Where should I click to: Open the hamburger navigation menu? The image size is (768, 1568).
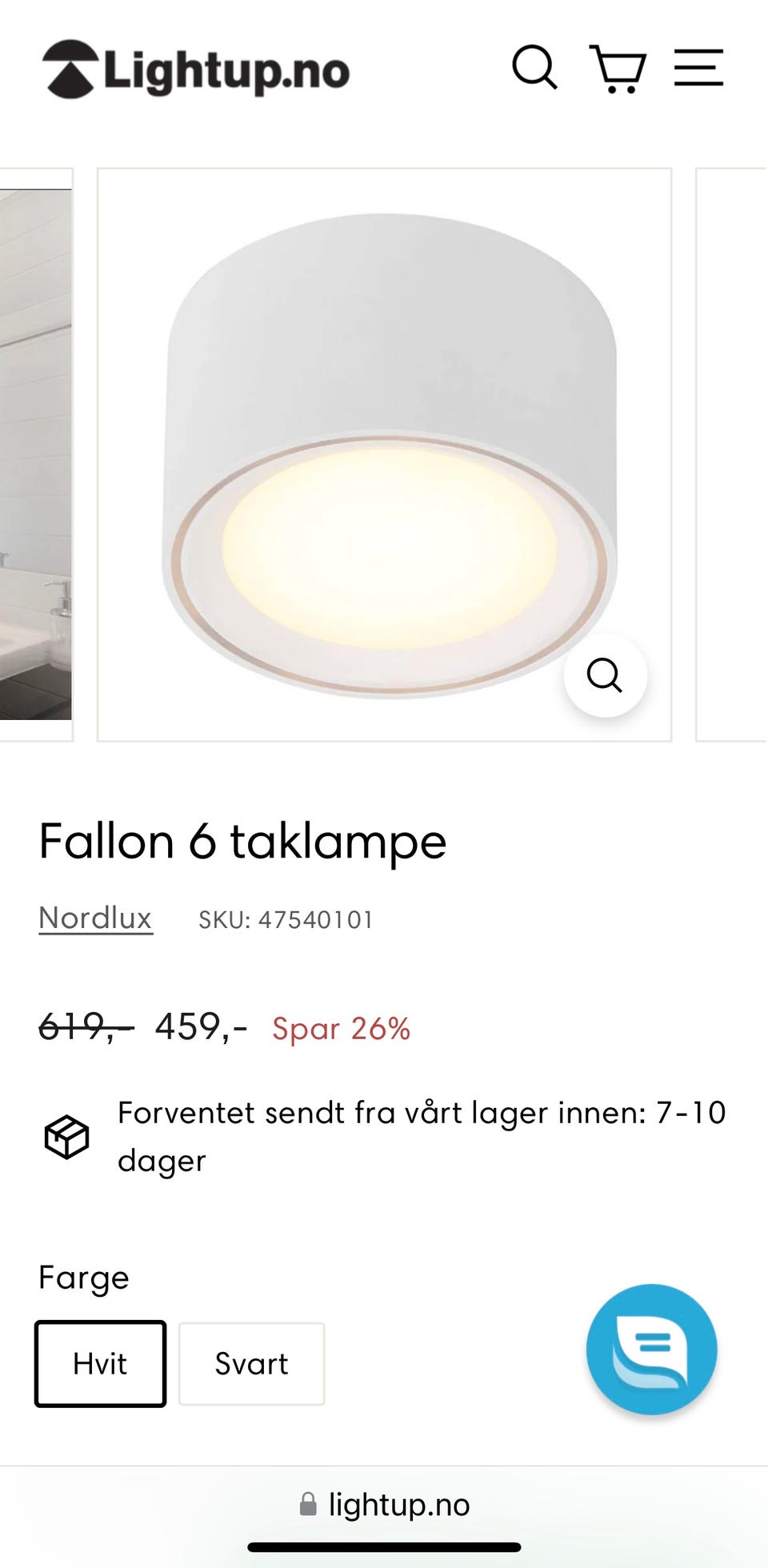[x=700, y=70]
